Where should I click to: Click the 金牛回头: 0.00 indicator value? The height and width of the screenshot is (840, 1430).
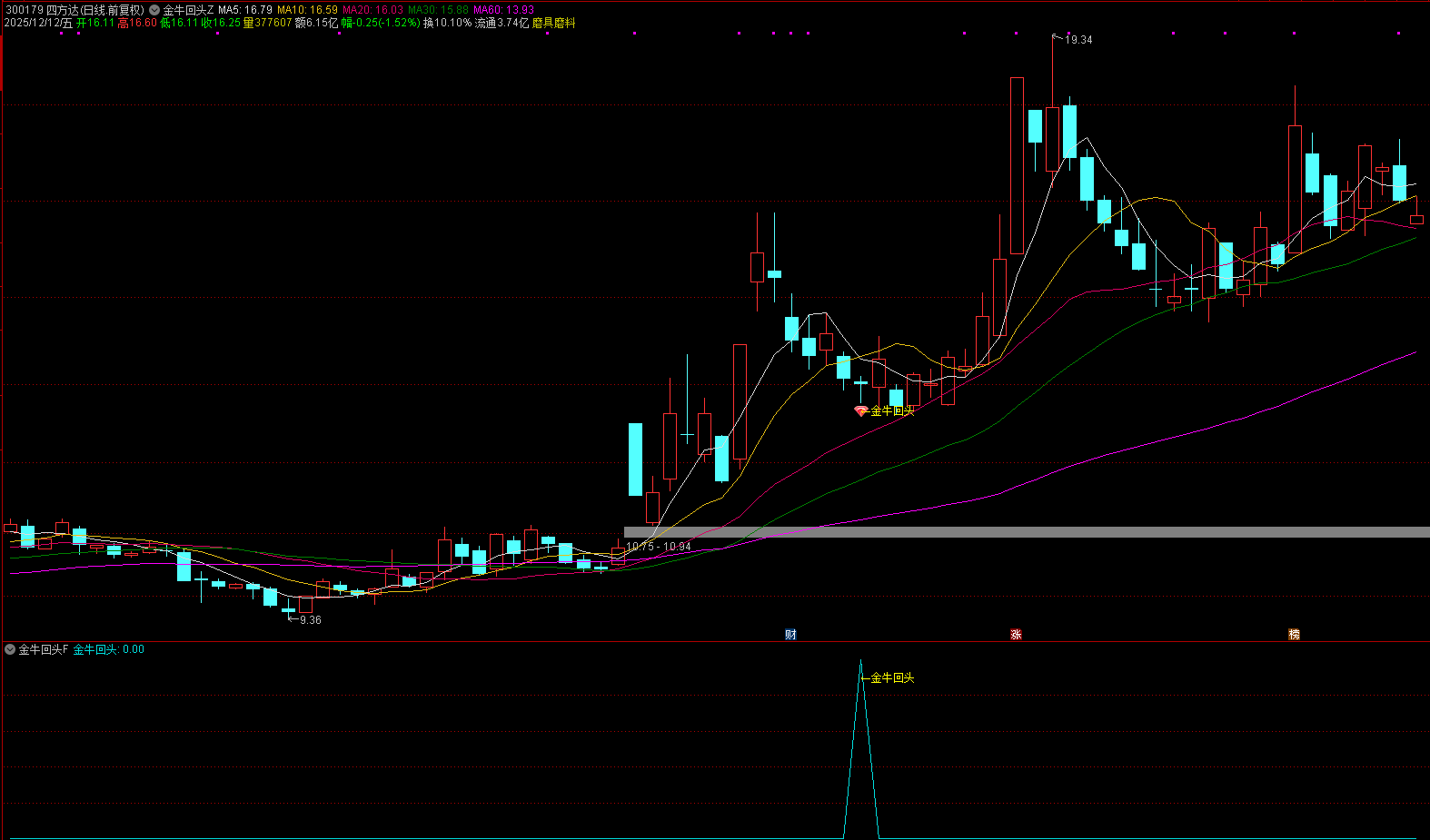point(109,649)
